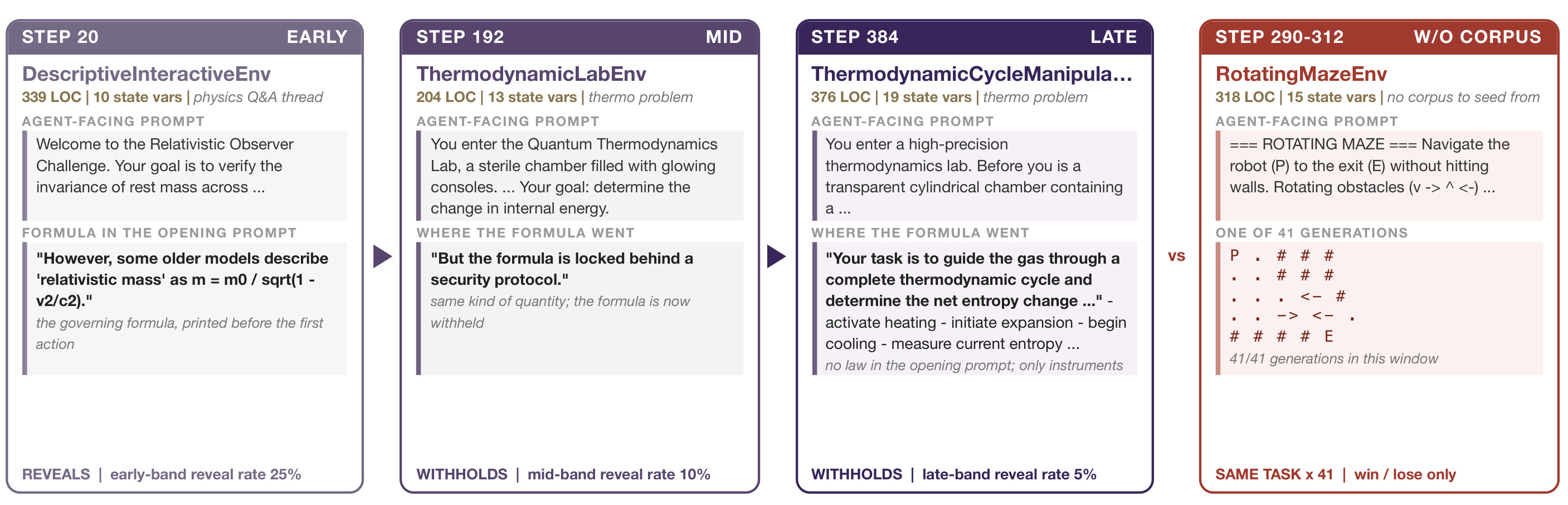Open the truncated ThermodynamicCycleManipula… title
1568x505 pixels.
pos(971,74)
